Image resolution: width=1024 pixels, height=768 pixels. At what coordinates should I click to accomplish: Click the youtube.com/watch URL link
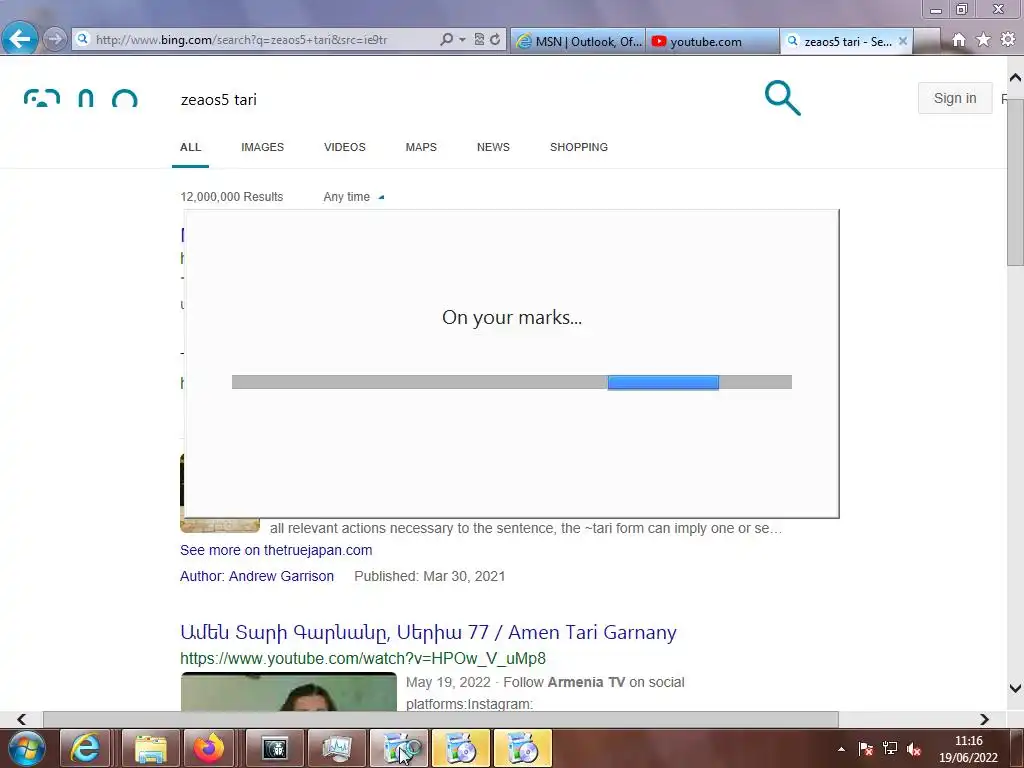[363, 658]
